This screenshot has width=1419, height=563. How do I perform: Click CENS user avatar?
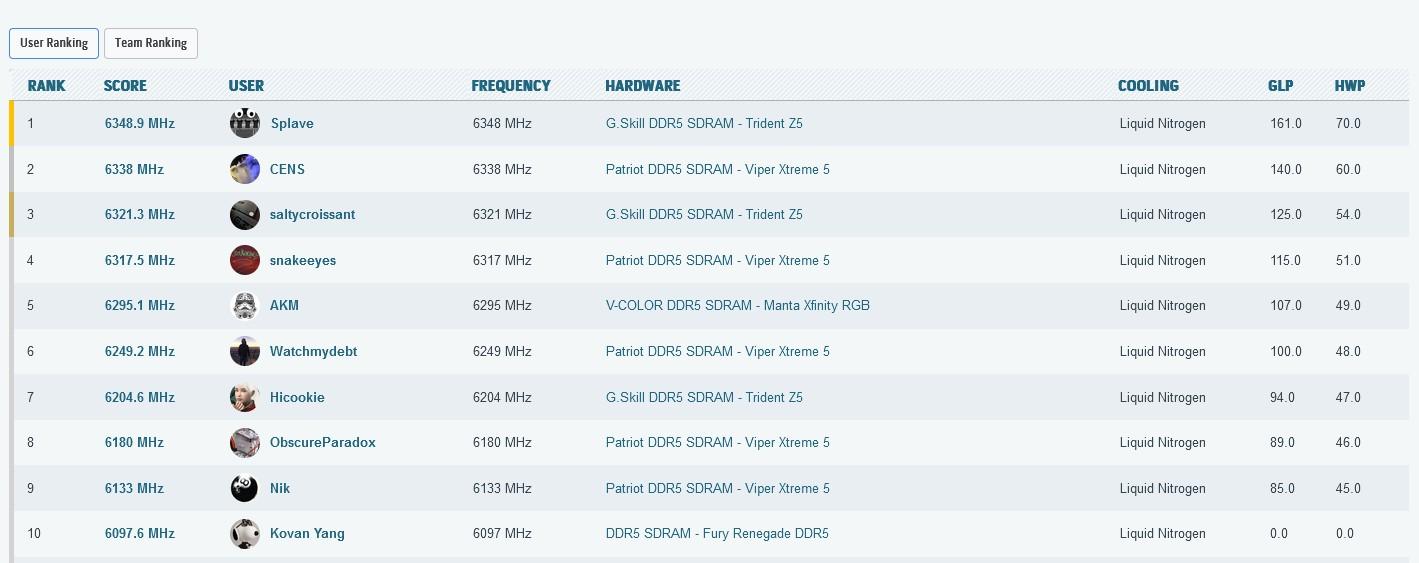tap(245, 169)
